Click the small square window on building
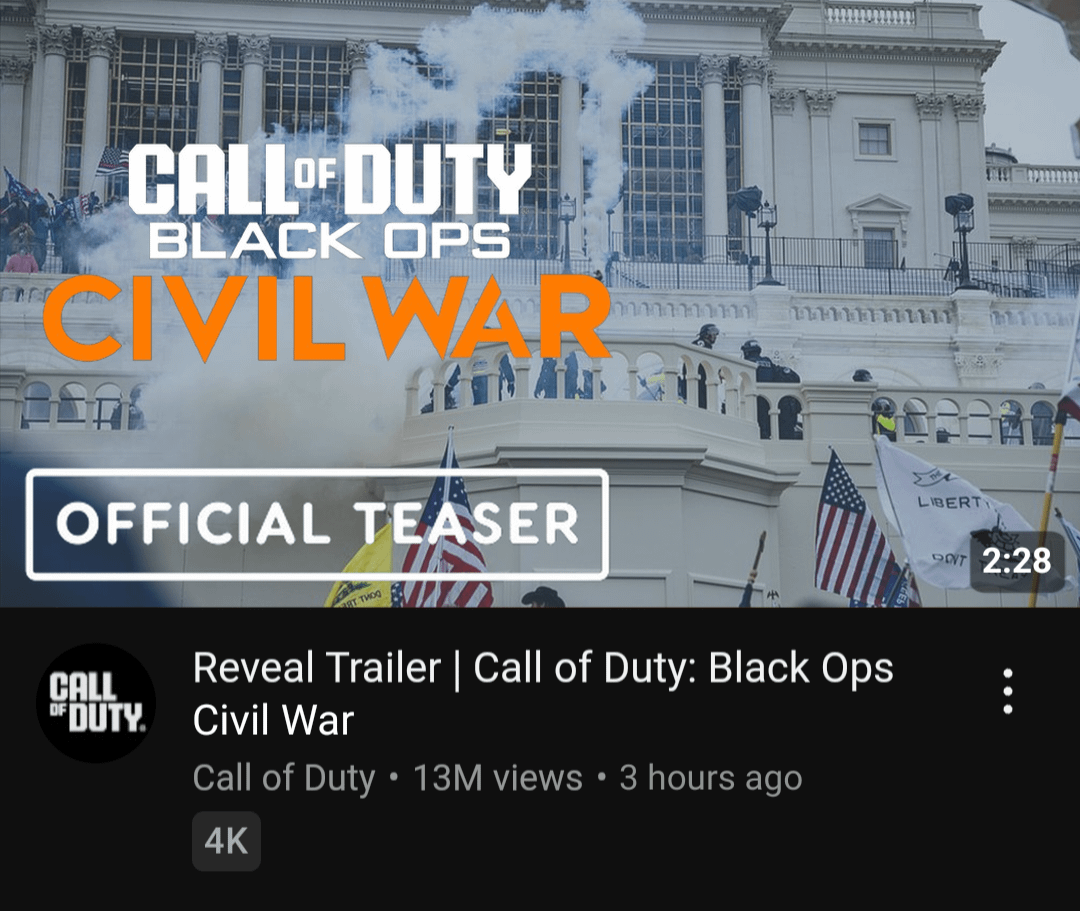The height and width of the screenshot is (911, 1080). tap(874, 137)
